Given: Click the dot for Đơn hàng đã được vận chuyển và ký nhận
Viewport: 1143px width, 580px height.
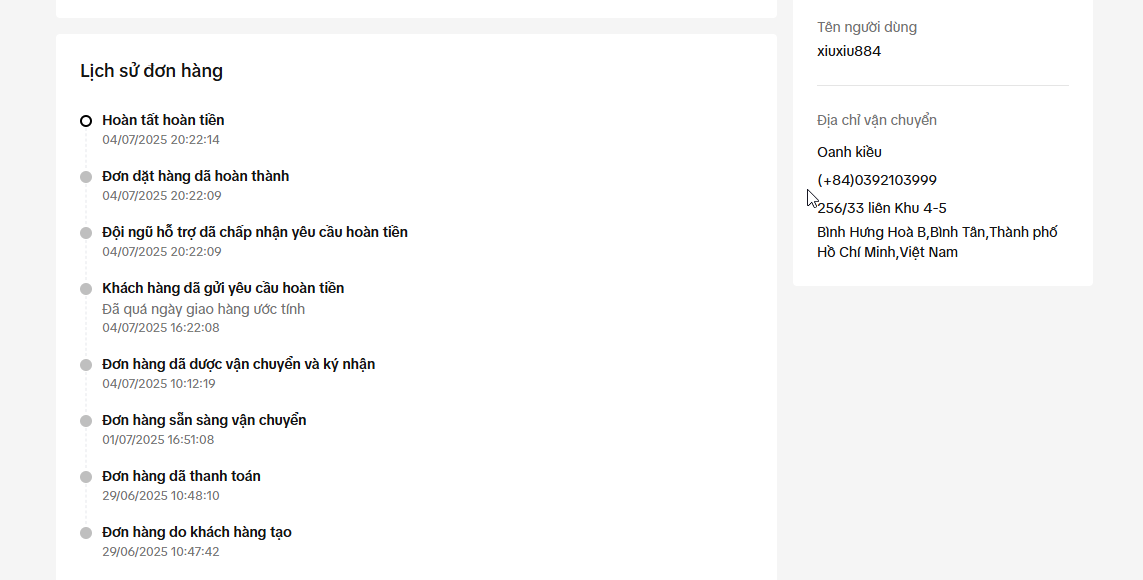Looking at the screenshot, I should pos(86,365).
